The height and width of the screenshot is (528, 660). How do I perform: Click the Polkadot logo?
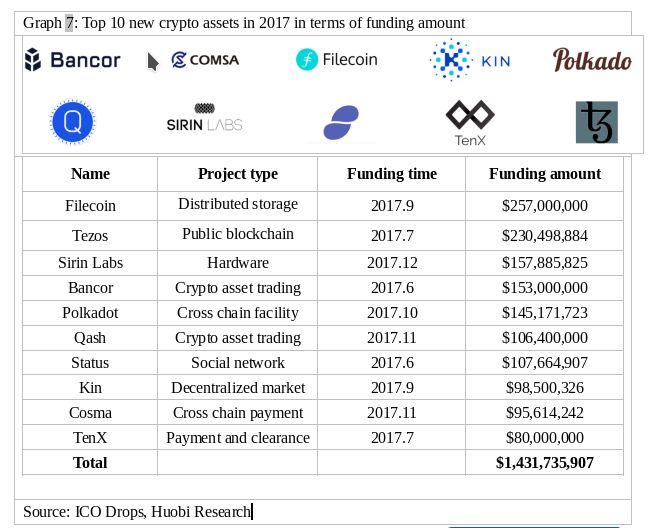[x=592, y=60]
